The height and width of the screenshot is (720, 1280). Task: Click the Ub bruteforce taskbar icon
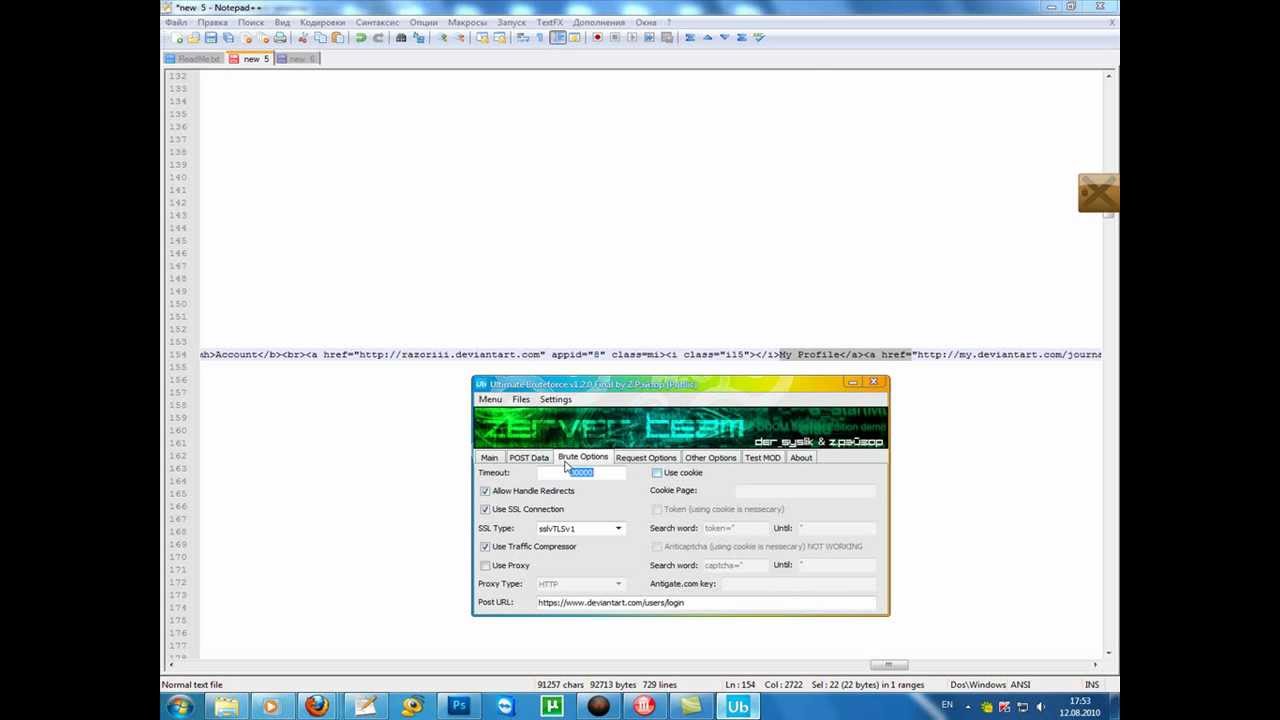tap(738, 706)
